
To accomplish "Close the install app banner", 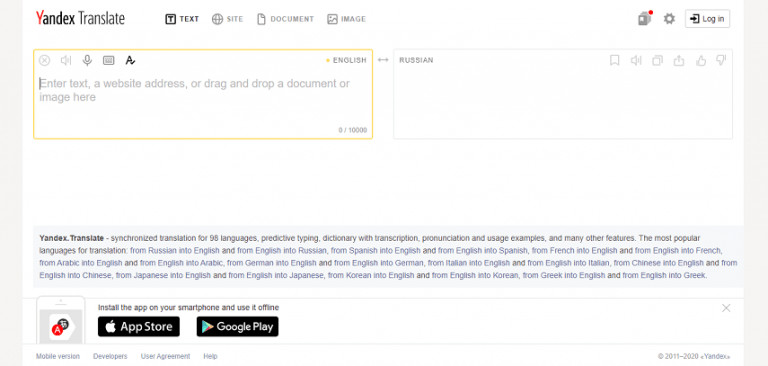I will [x=726, y=308].
